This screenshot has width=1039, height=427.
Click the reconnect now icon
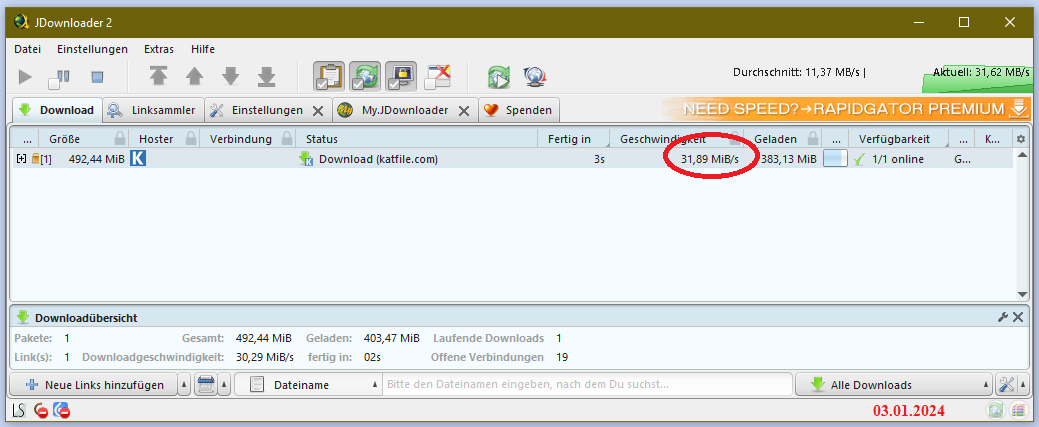498,77
